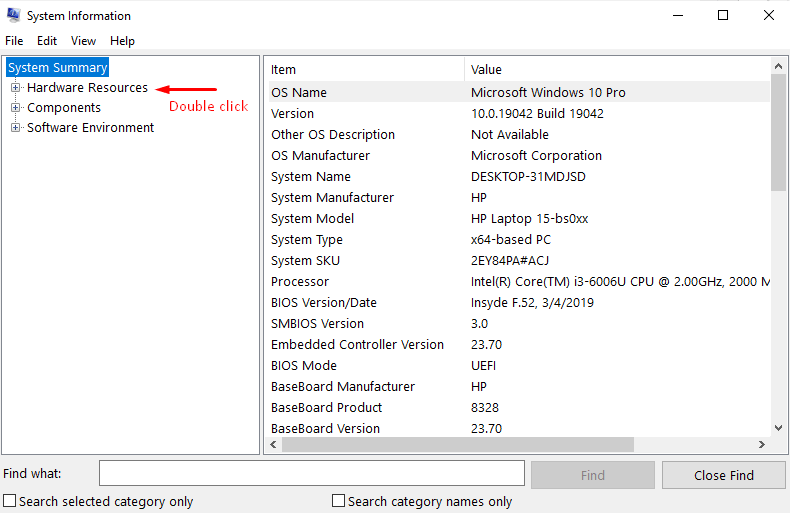Click the Item column header

366,70
